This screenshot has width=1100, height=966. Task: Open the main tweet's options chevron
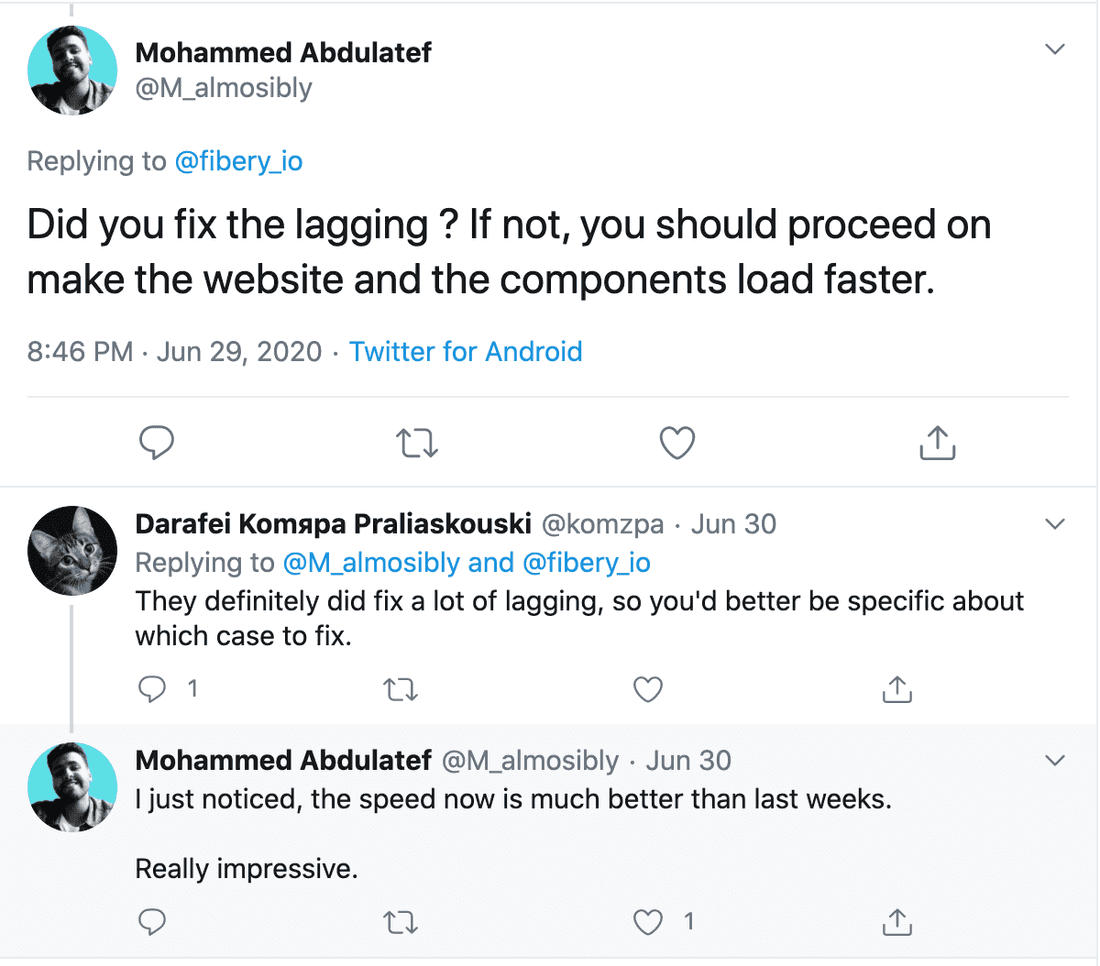[1055, 49]
